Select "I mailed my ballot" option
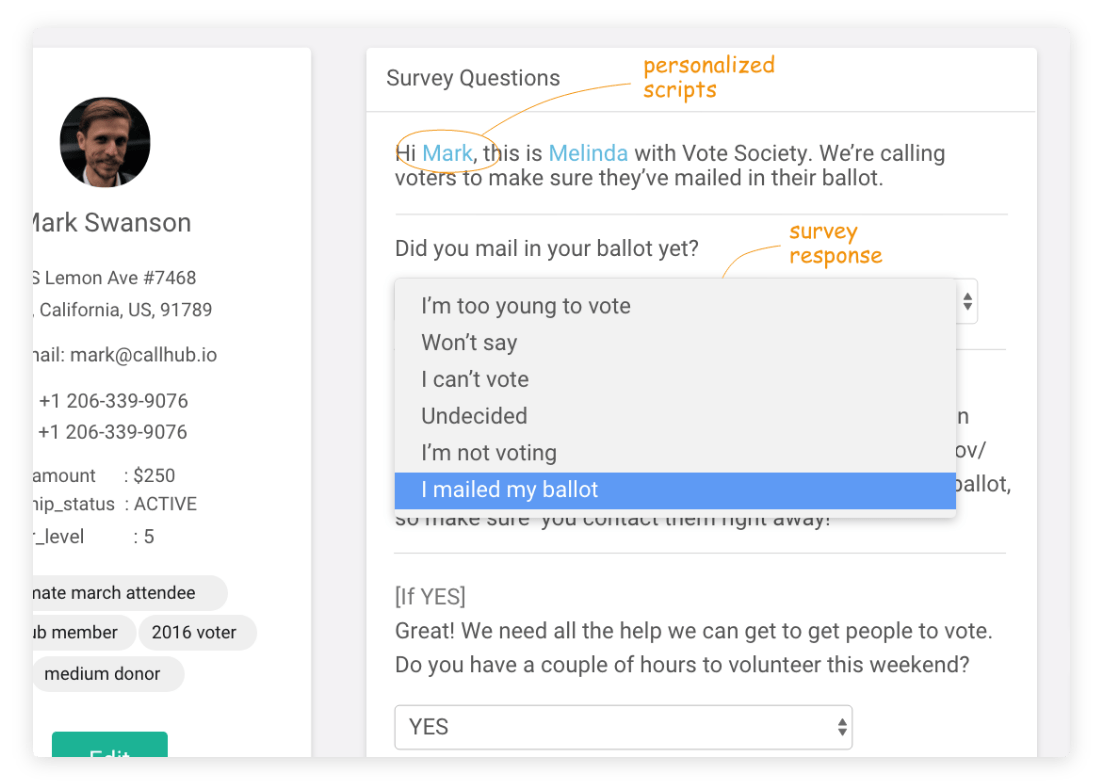The width and height of the screenshot is (1104, 784). click(x=675, y=490)
